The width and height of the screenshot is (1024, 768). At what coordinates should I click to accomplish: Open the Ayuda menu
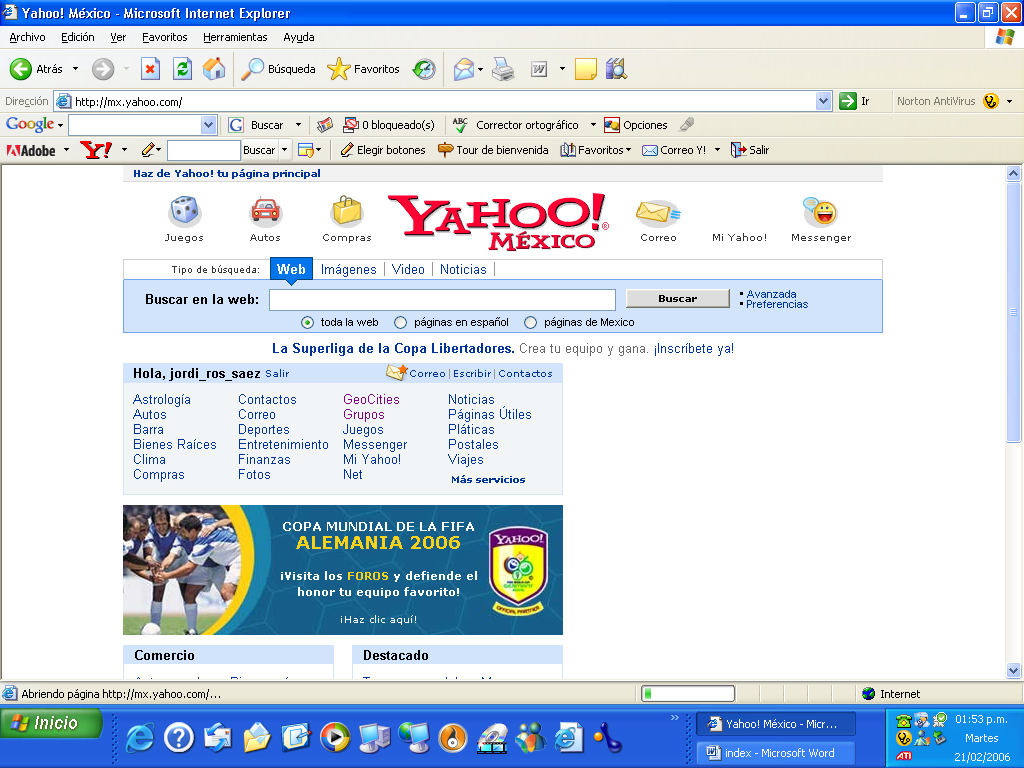tap(298, 37)
